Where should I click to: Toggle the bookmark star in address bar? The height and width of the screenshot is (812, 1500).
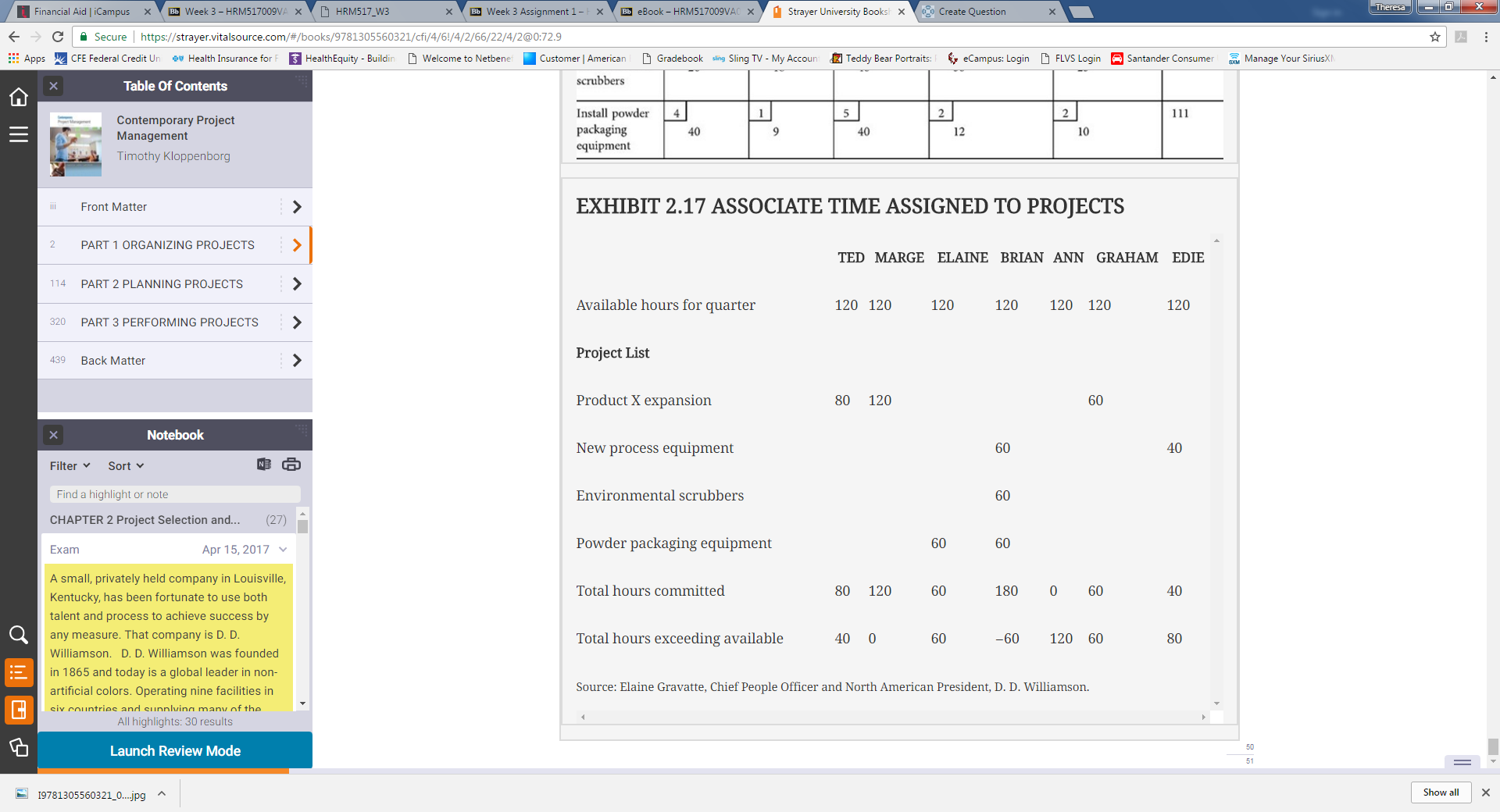[x=1434, y=37]
